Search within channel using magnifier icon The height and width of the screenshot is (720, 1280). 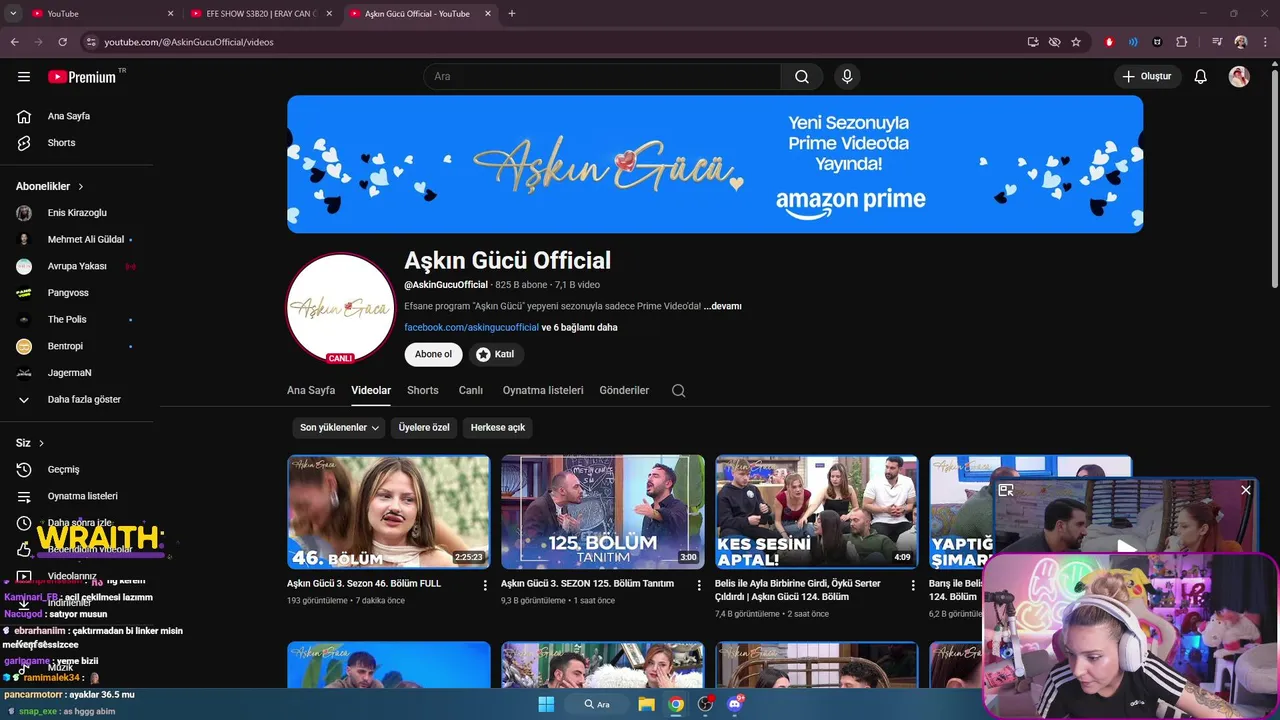point(678,391)
